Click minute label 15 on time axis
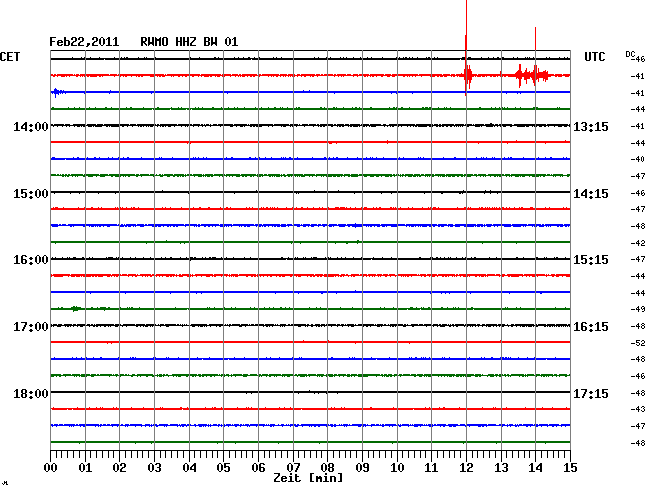Screen dimensions: 650x494 570,467
